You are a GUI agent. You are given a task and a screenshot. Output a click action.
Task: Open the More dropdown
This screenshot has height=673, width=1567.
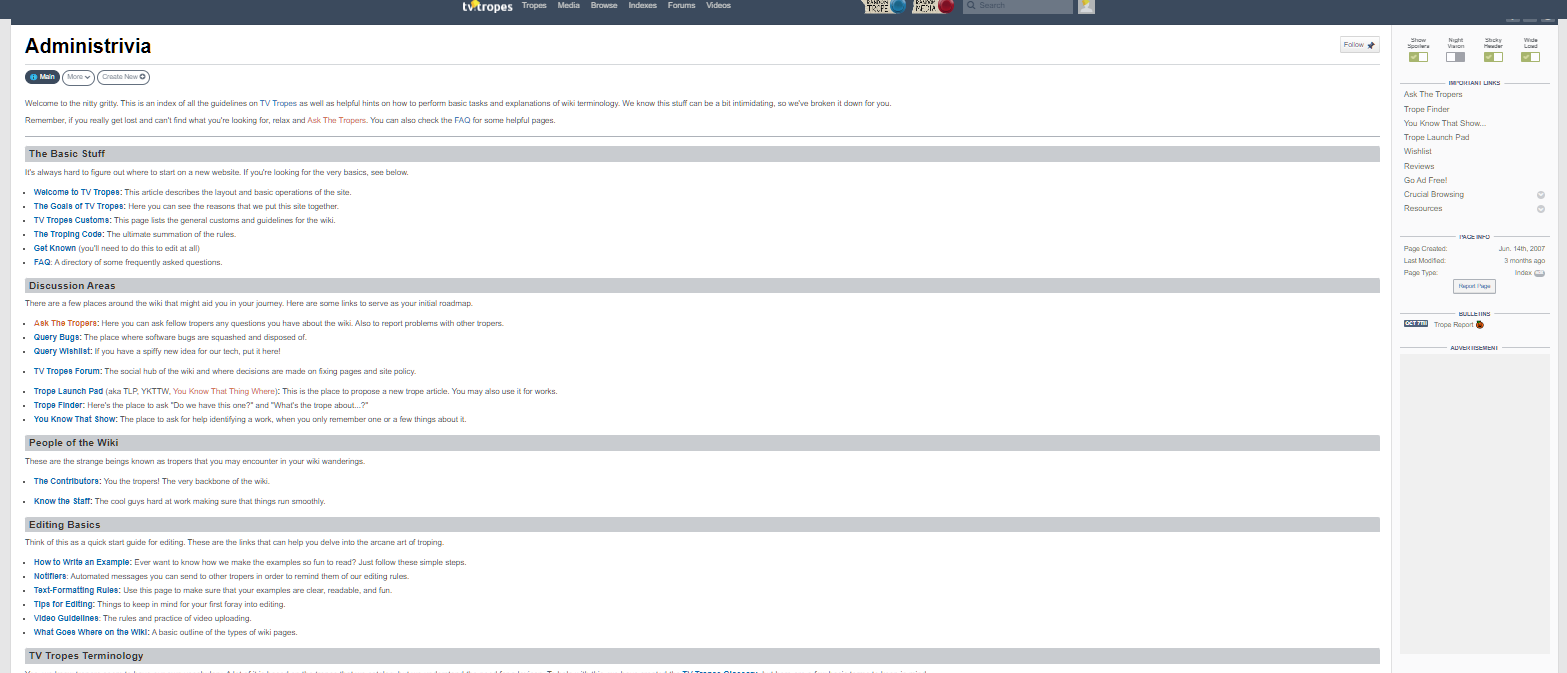click(x=78, y=77)
